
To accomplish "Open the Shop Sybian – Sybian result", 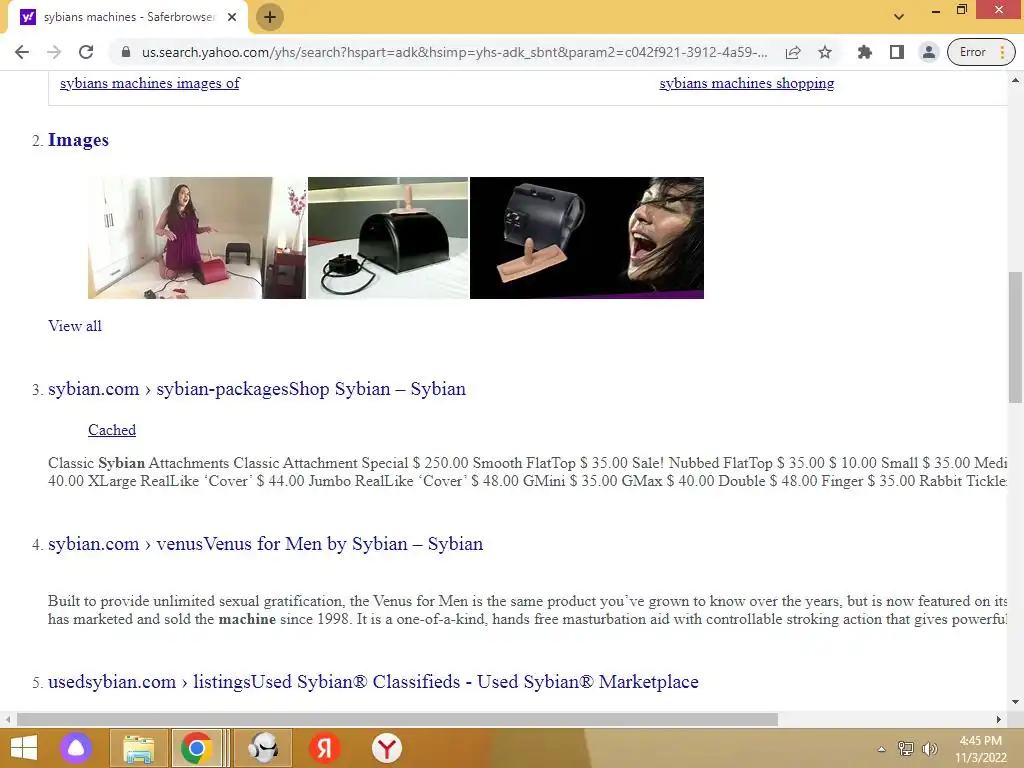I will 257,389.
